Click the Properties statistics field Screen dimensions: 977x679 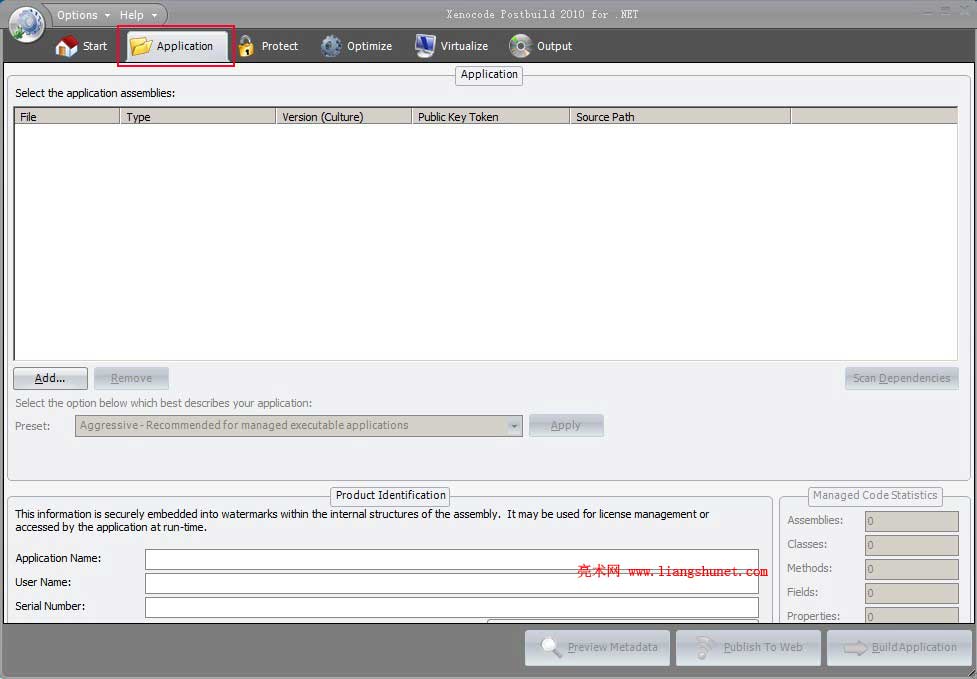[x=912, y=615]
